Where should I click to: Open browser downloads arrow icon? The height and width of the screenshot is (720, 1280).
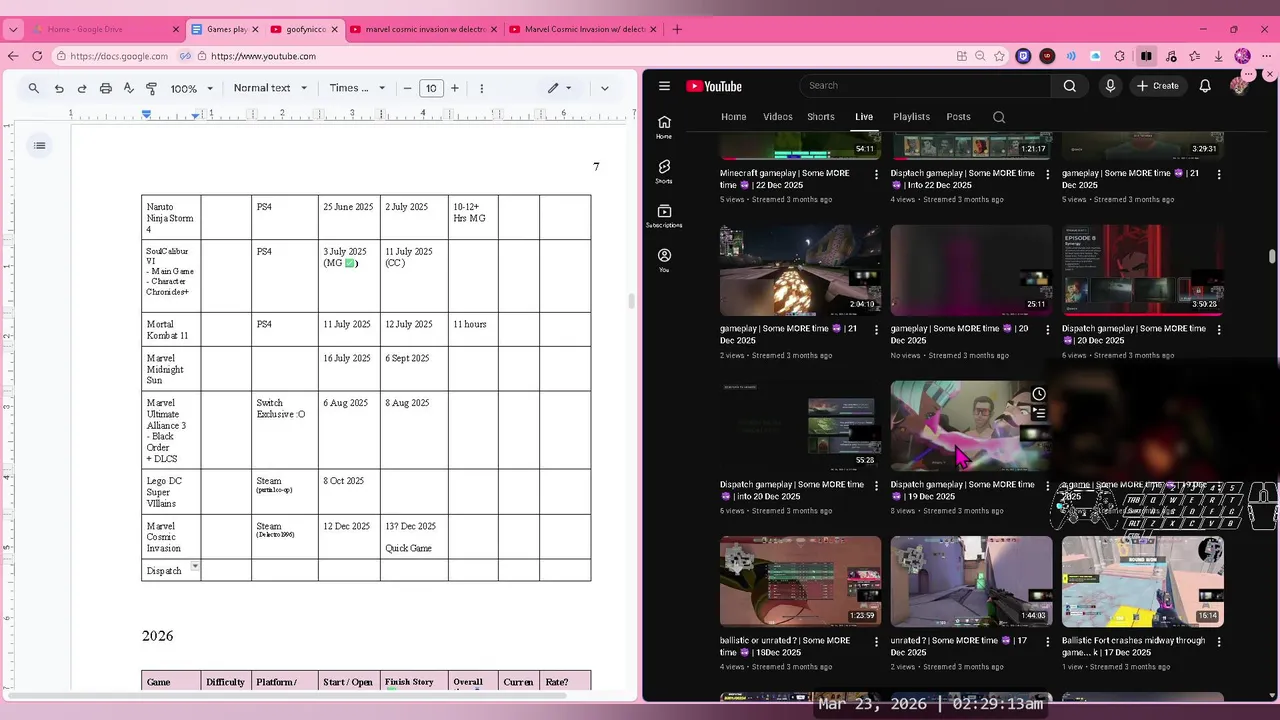coord(1219,56)
